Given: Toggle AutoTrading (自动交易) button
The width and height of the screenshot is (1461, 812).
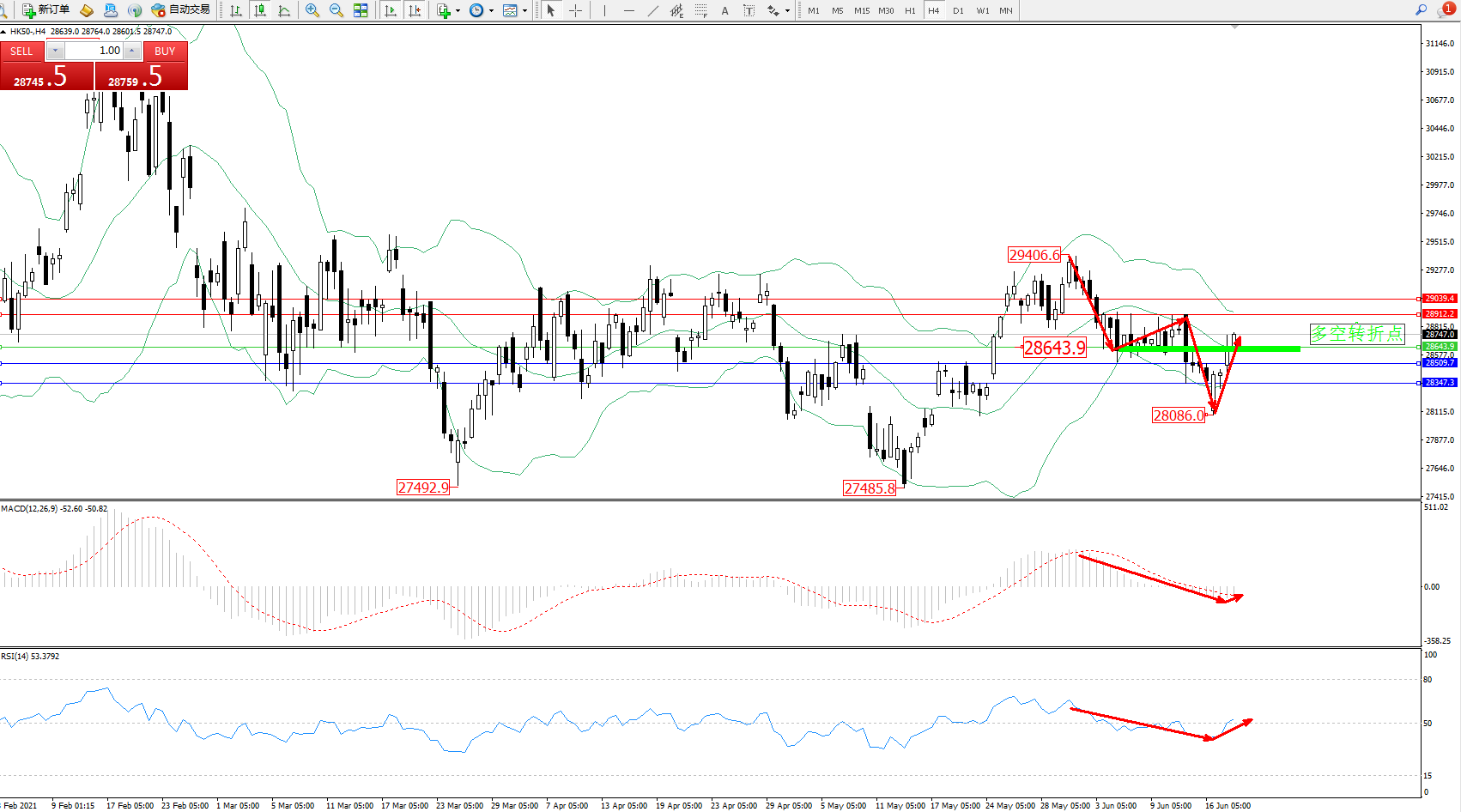Looking at the screenshot, I should coord(180,10).
